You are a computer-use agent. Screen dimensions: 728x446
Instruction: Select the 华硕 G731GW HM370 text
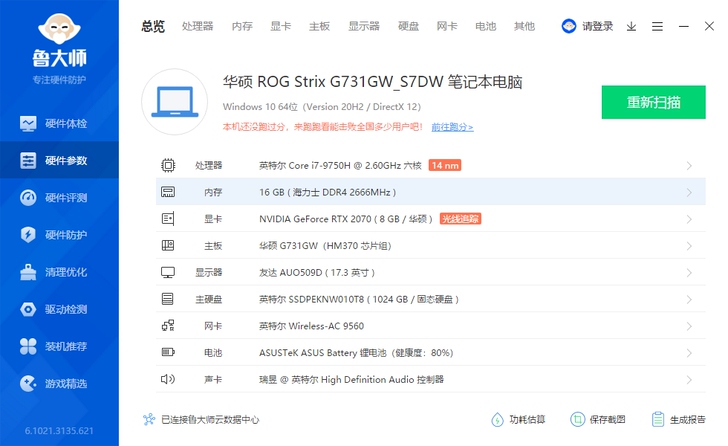(325, 246)
